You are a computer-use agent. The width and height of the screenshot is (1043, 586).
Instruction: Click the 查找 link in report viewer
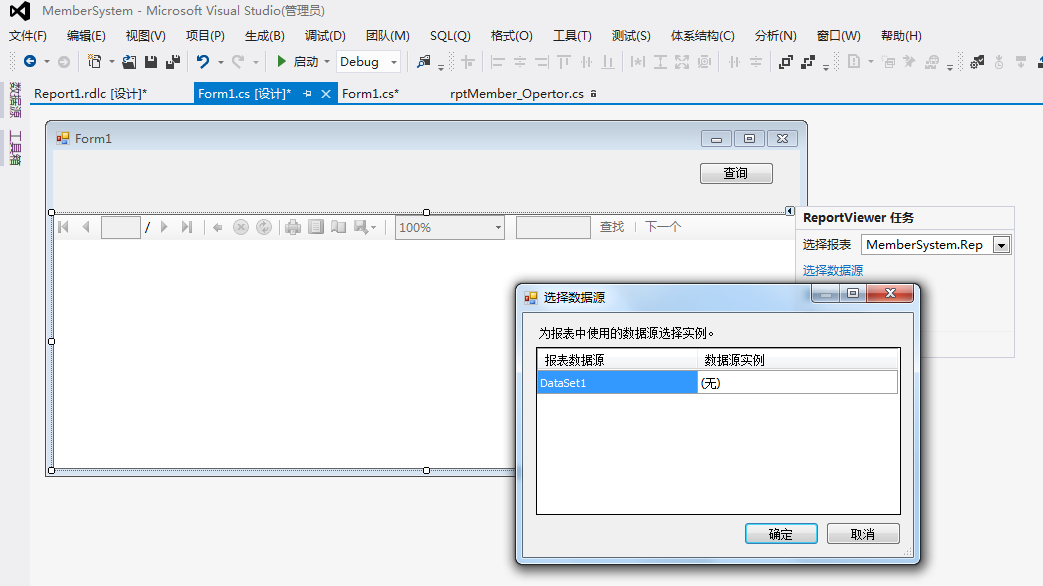pos(612,227)
